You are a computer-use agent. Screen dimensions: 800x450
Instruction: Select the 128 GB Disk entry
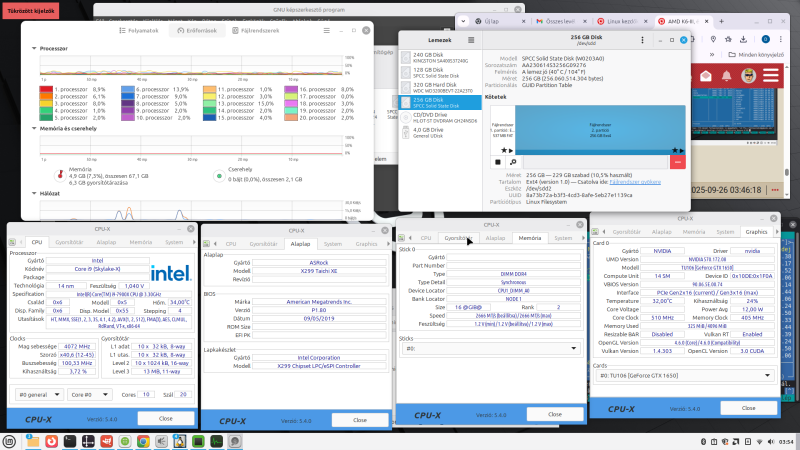pyautogui.click(x=441, y=72)
